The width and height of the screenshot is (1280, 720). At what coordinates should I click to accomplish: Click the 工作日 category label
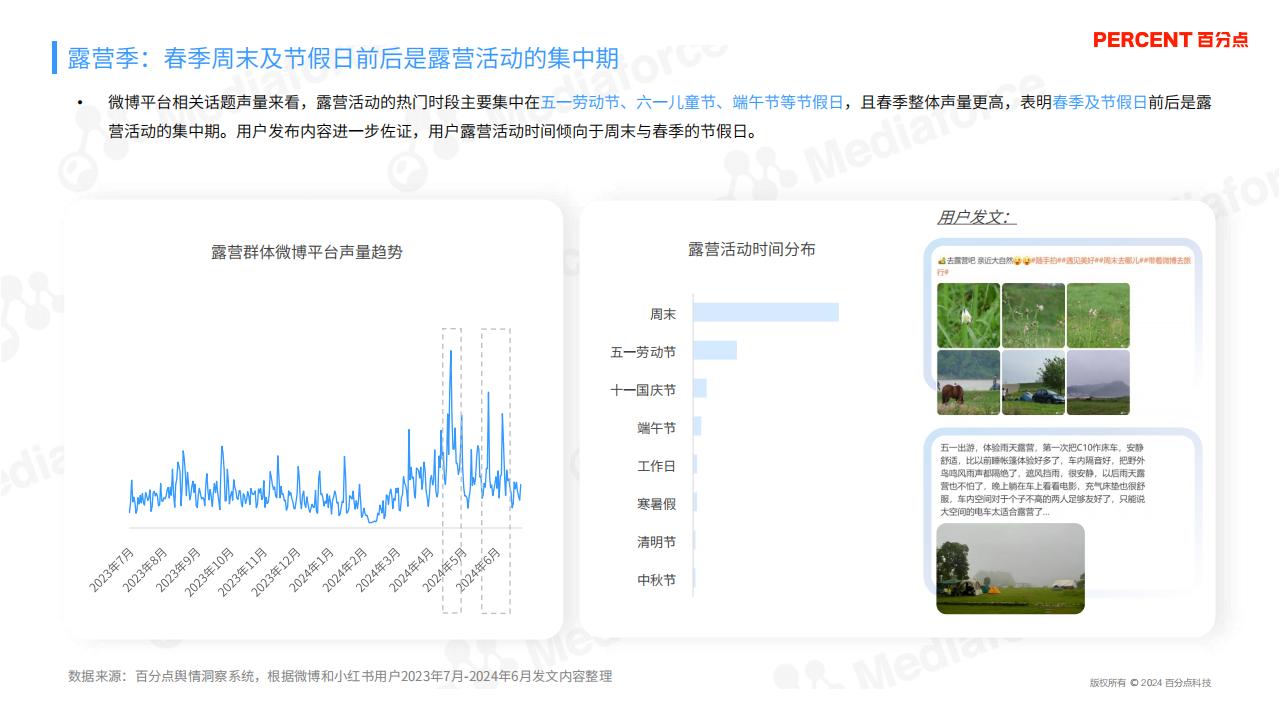[656, 466]
